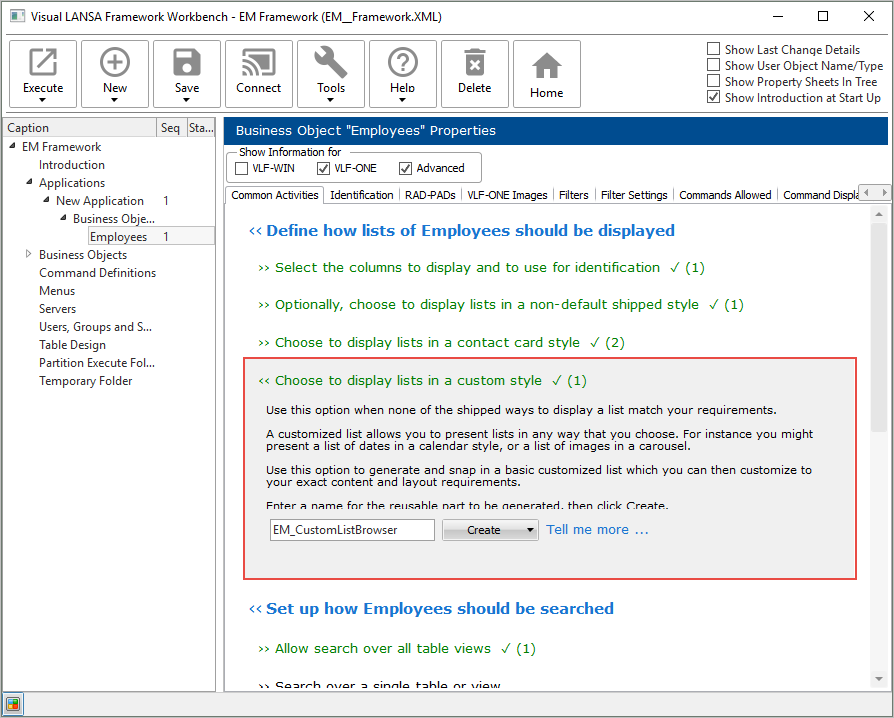Select the Common Activities tab
894x718 pixels.
275,195
